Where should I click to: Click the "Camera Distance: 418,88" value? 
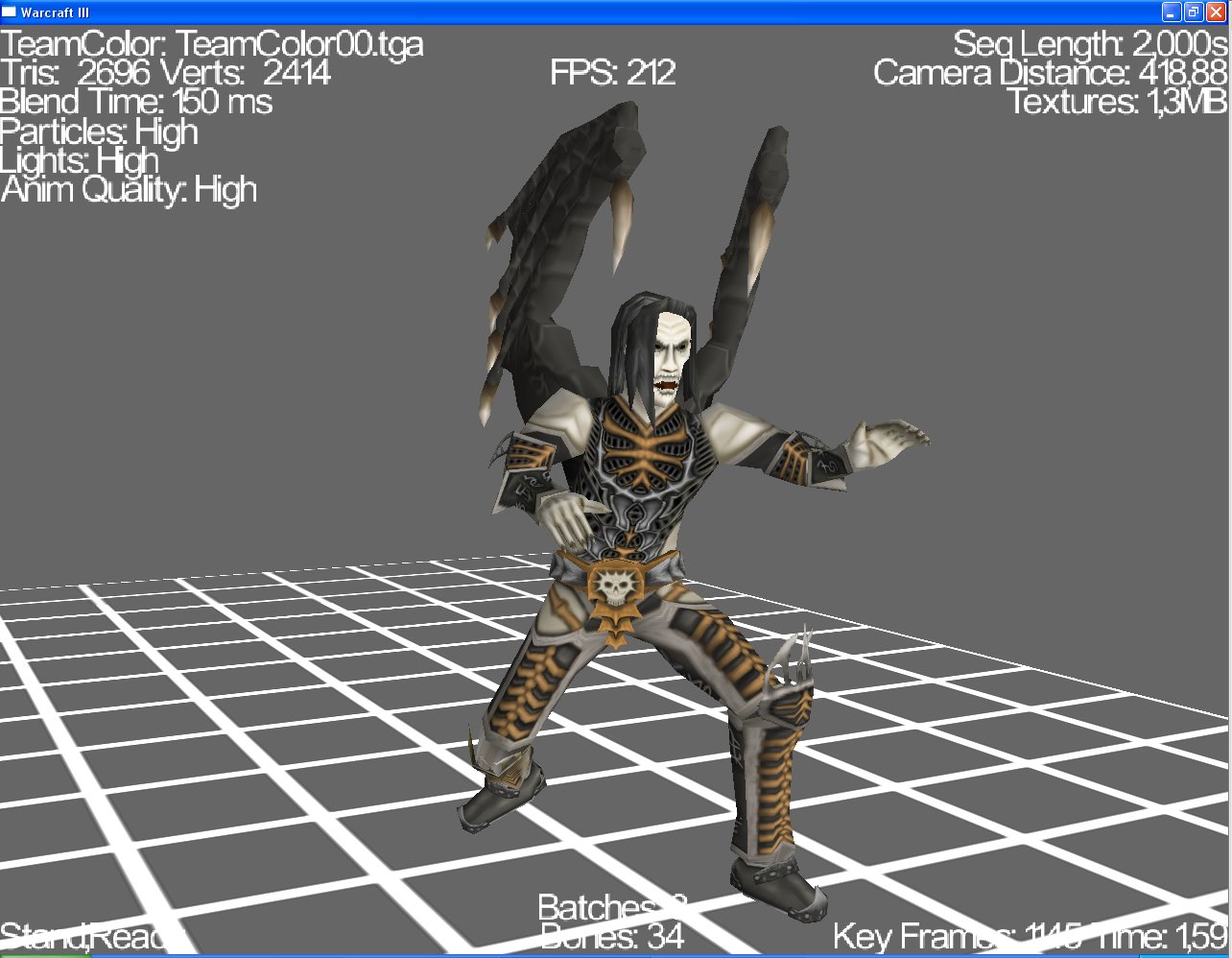coord(1051,73)
